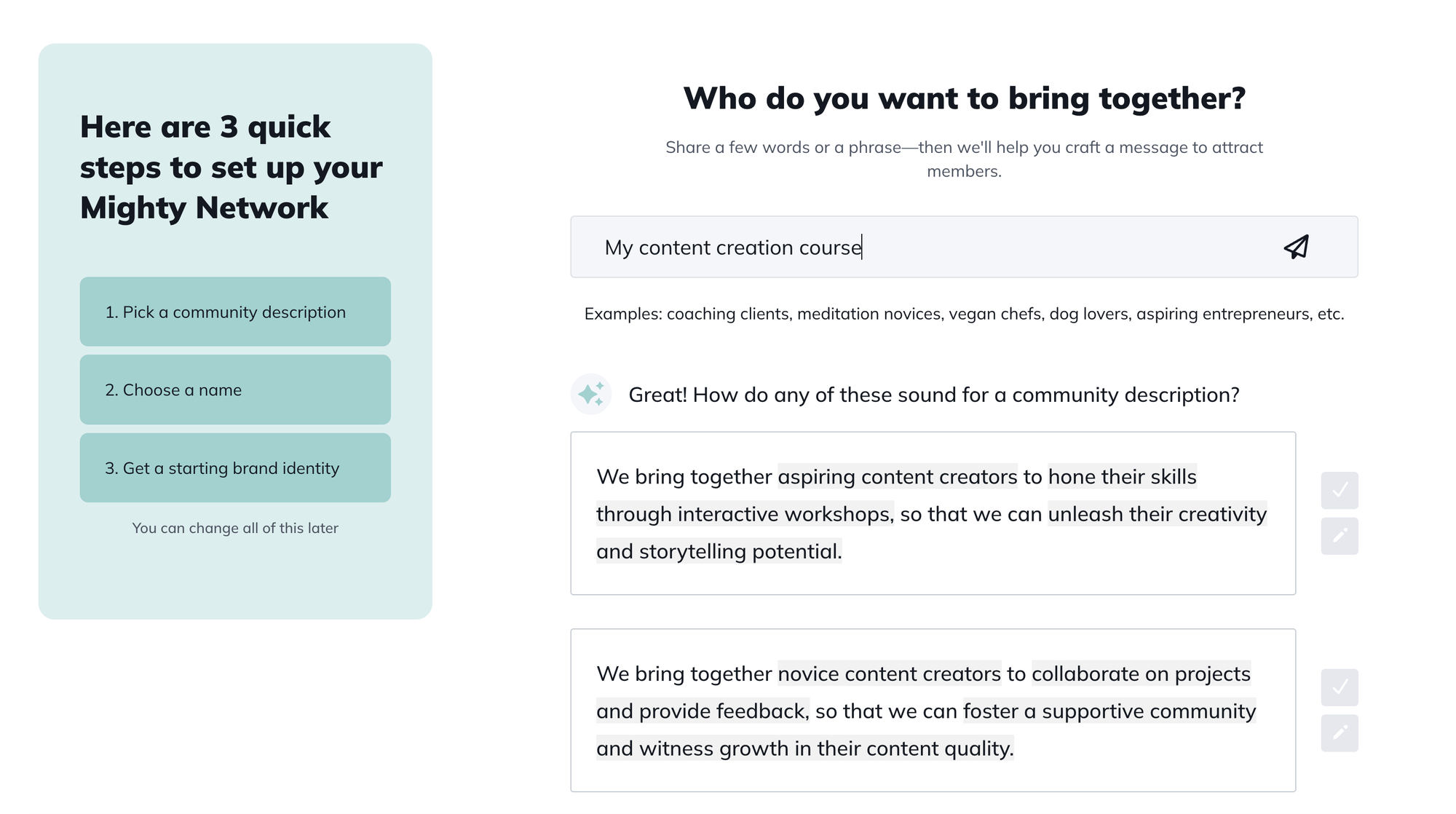Edit the aspiring content creators description pencil
Viewport: 1456px width, 814px height.
1340,536
